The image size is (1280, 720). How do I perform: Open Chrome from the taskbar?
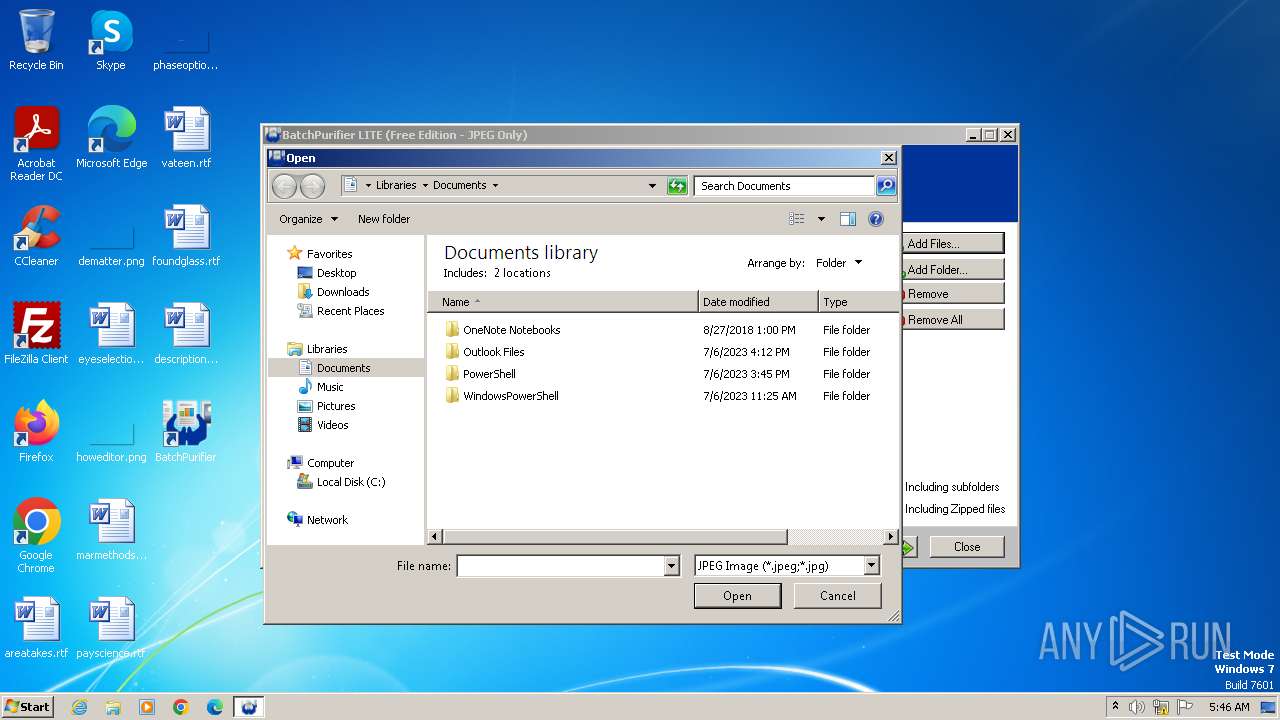(x=181, y=707)
